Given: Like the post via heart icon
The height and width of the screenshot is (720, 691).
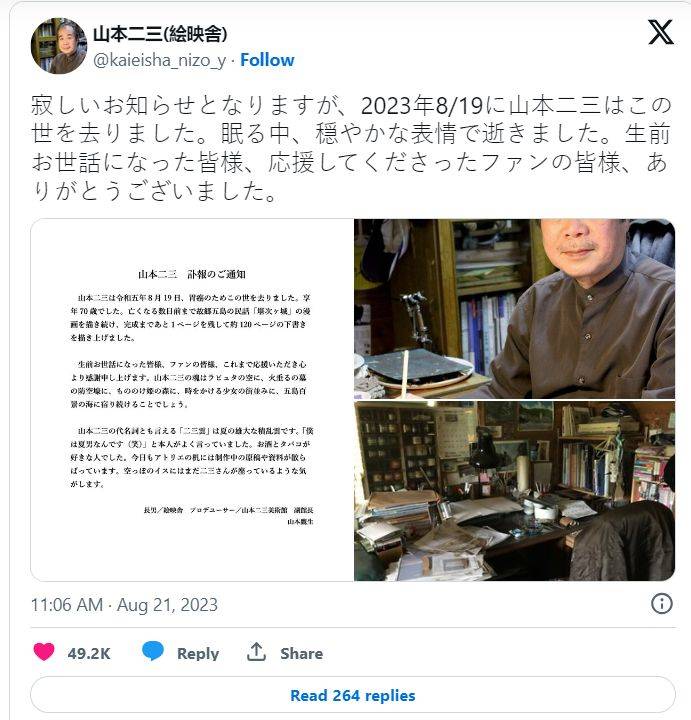Looking at the screenshot, I should point(44,652).
